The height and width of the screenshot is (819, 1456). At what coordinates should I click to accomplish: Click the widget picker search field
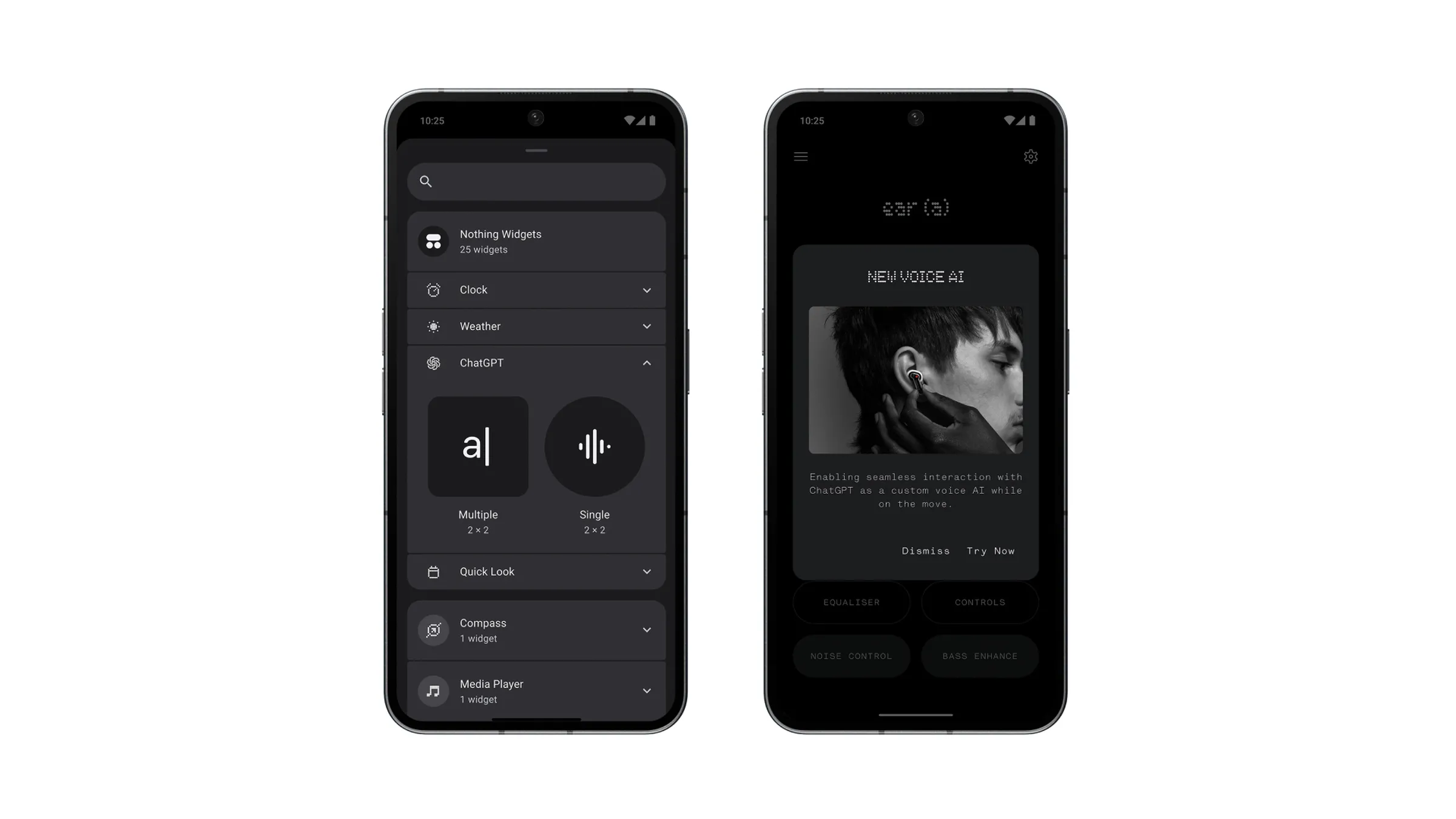(x=537, y=181)
